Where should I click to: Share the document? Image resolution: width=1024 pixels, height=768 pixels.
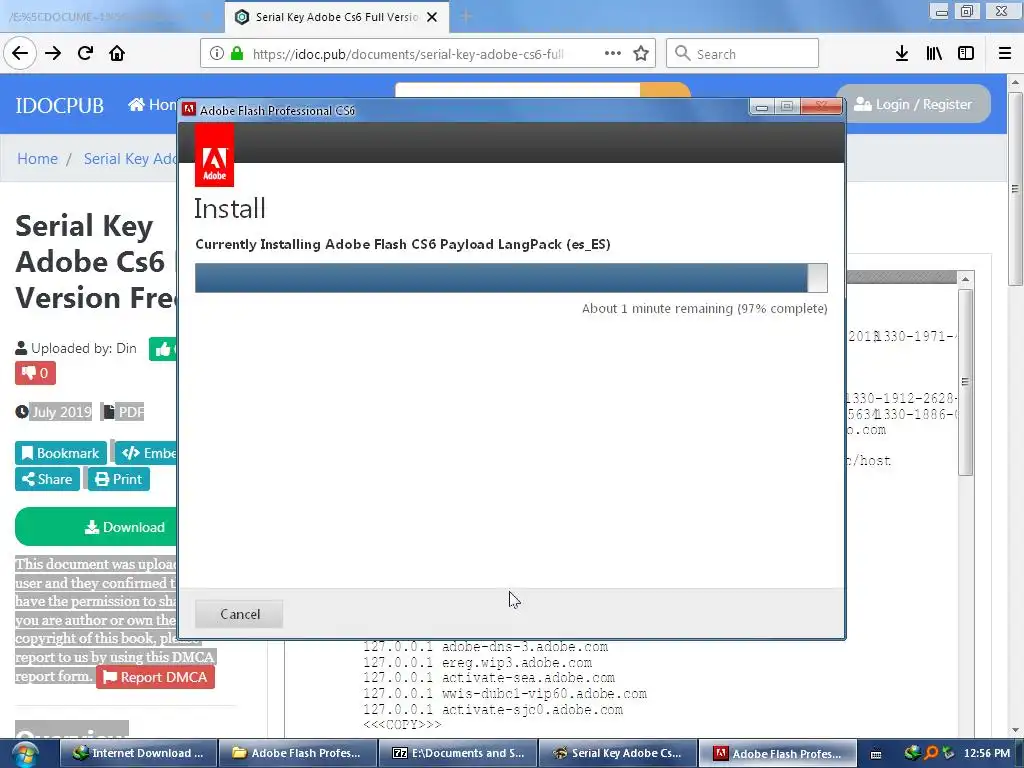point(47,479)
